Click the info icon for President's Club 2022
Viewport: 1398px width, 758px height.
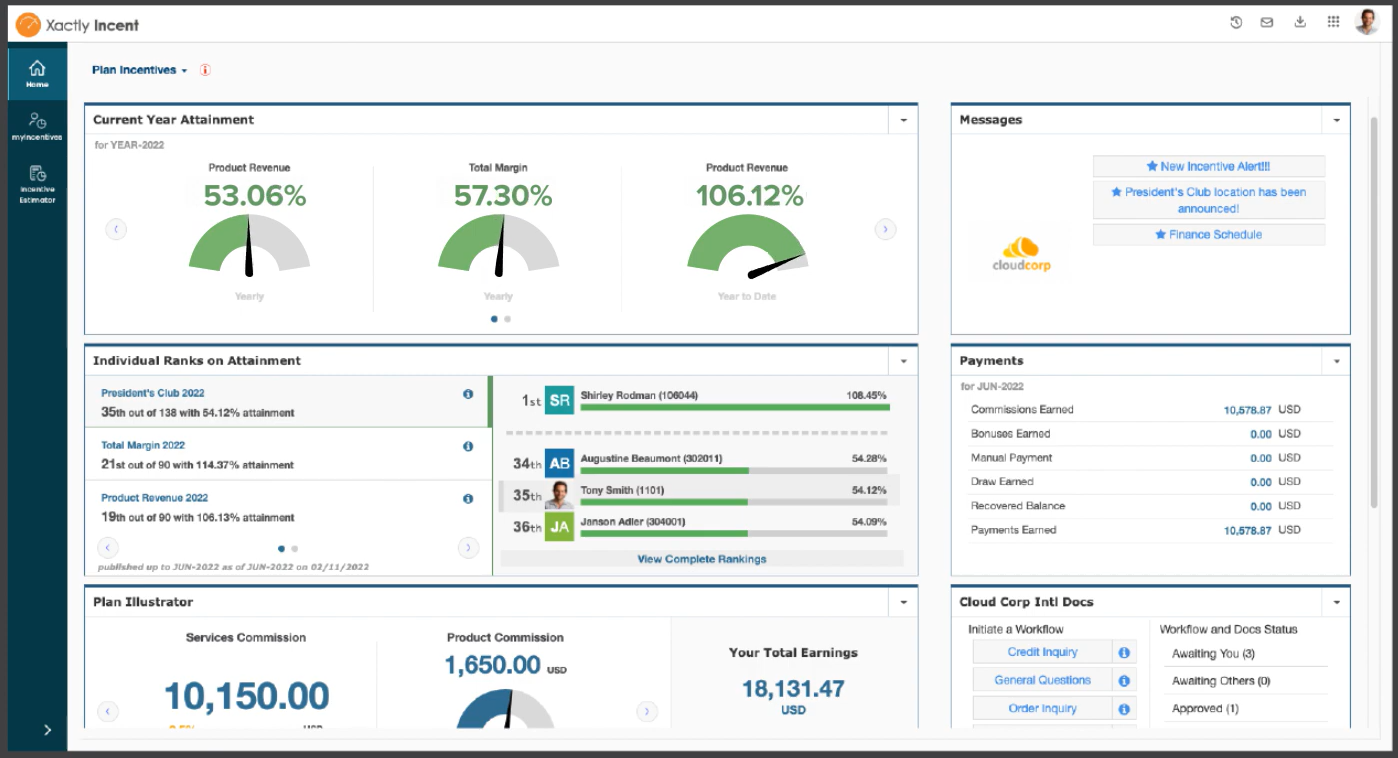point(468,394)
